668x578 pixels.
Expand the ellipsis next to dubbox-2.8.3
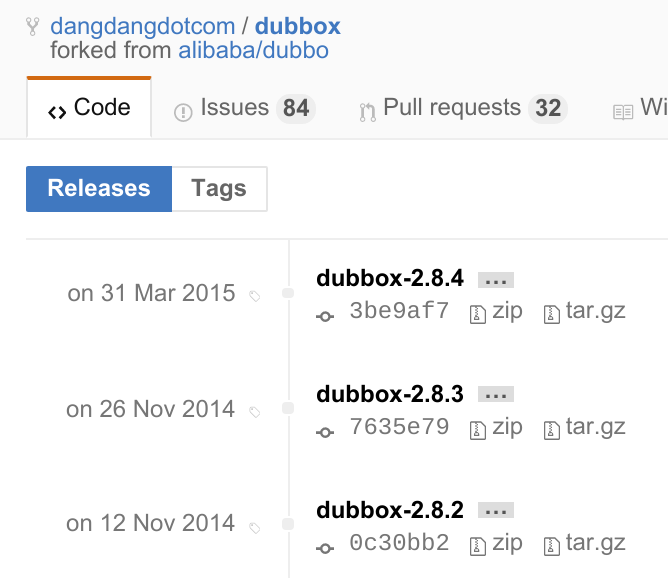495,396
